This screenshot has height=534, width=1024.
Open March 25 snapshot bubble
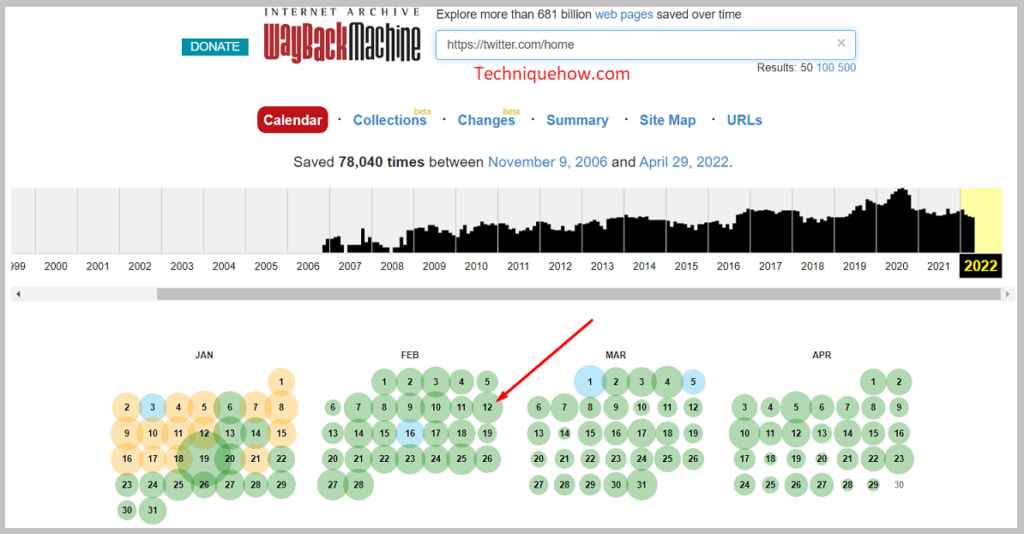point(667,458)
